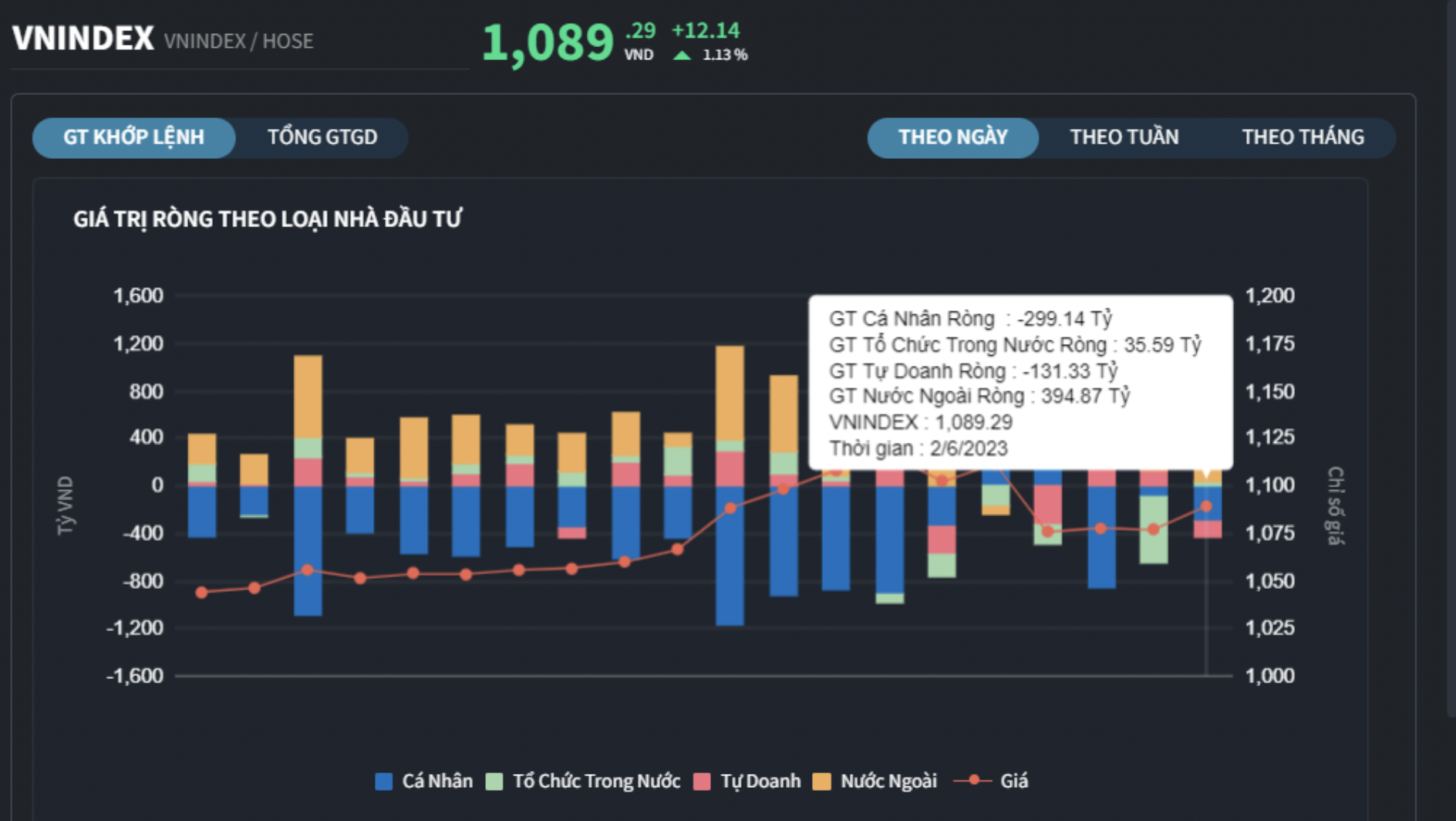1456x821 pixels.
Task: Click the light green Tổ Chức legend square
Action: click(x=494, y=782)
